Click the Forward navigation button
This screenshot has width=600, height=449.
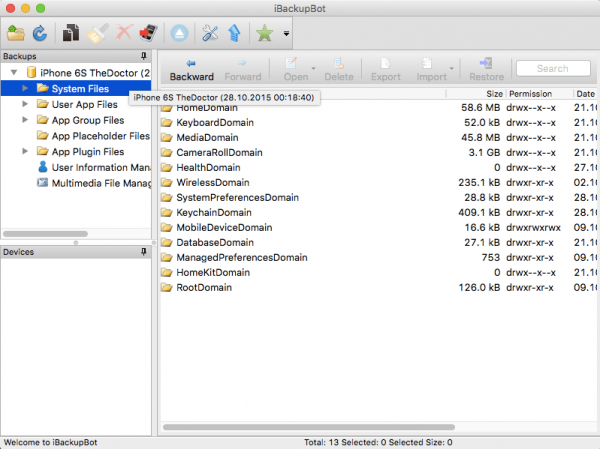click(x=243, y=70)
